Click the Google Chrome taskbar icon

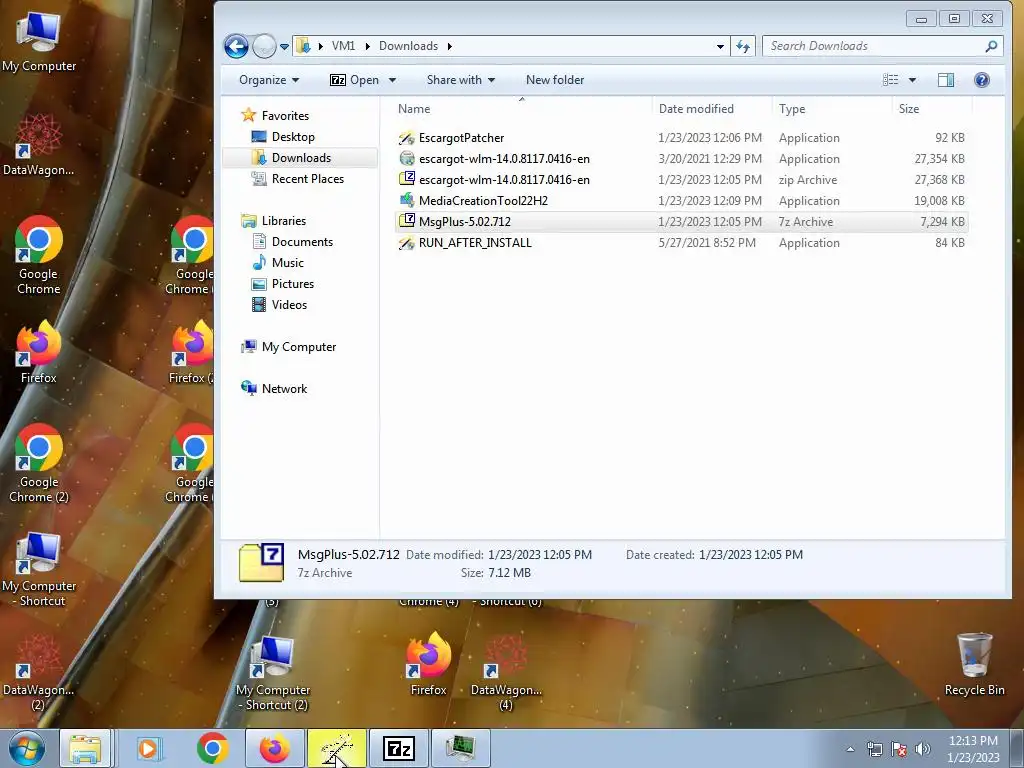pos(212,748)
